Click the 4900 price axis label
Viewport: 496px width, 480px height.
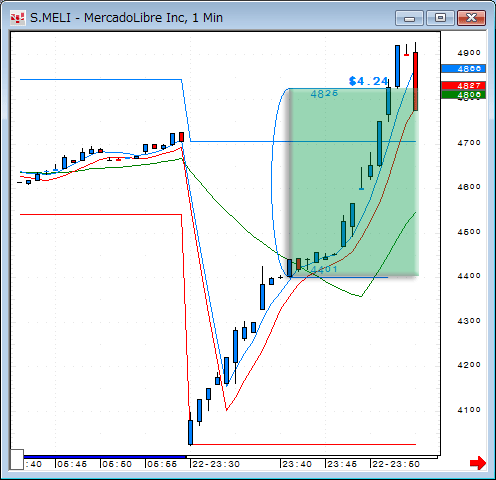tap(469, 53)
